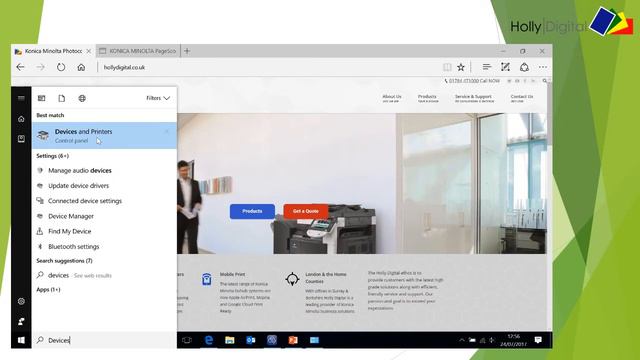Click the website search magnifier icon
The image size is (640, 360).
coord(544,81)
